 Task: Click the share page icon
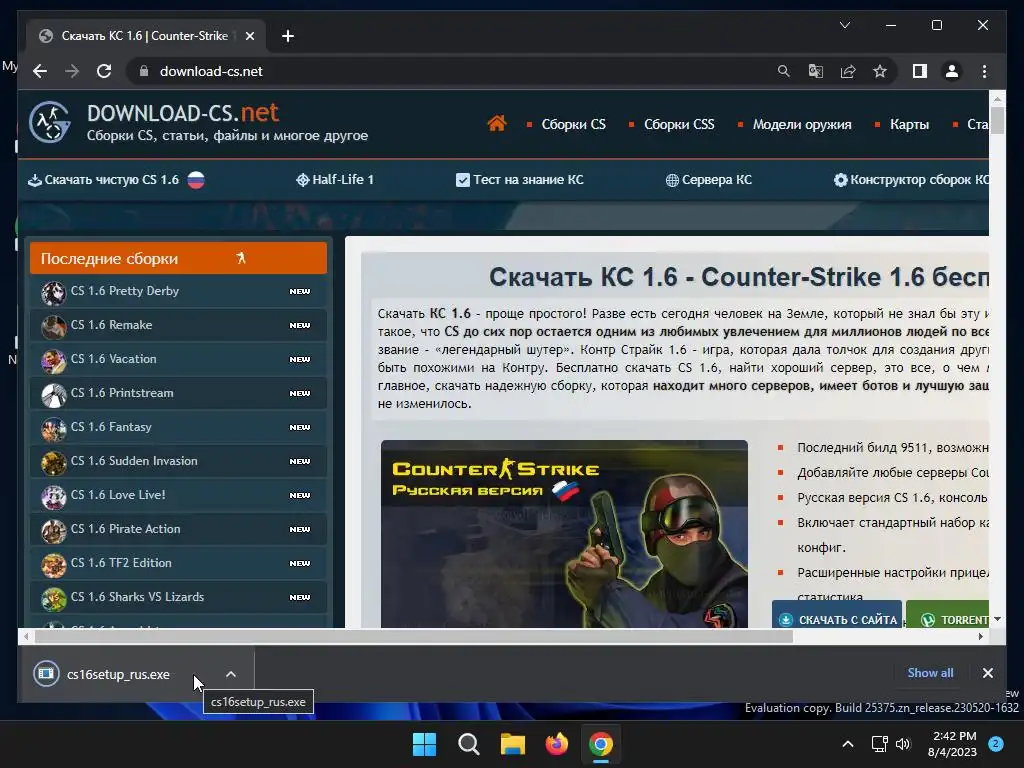[848, 71]
